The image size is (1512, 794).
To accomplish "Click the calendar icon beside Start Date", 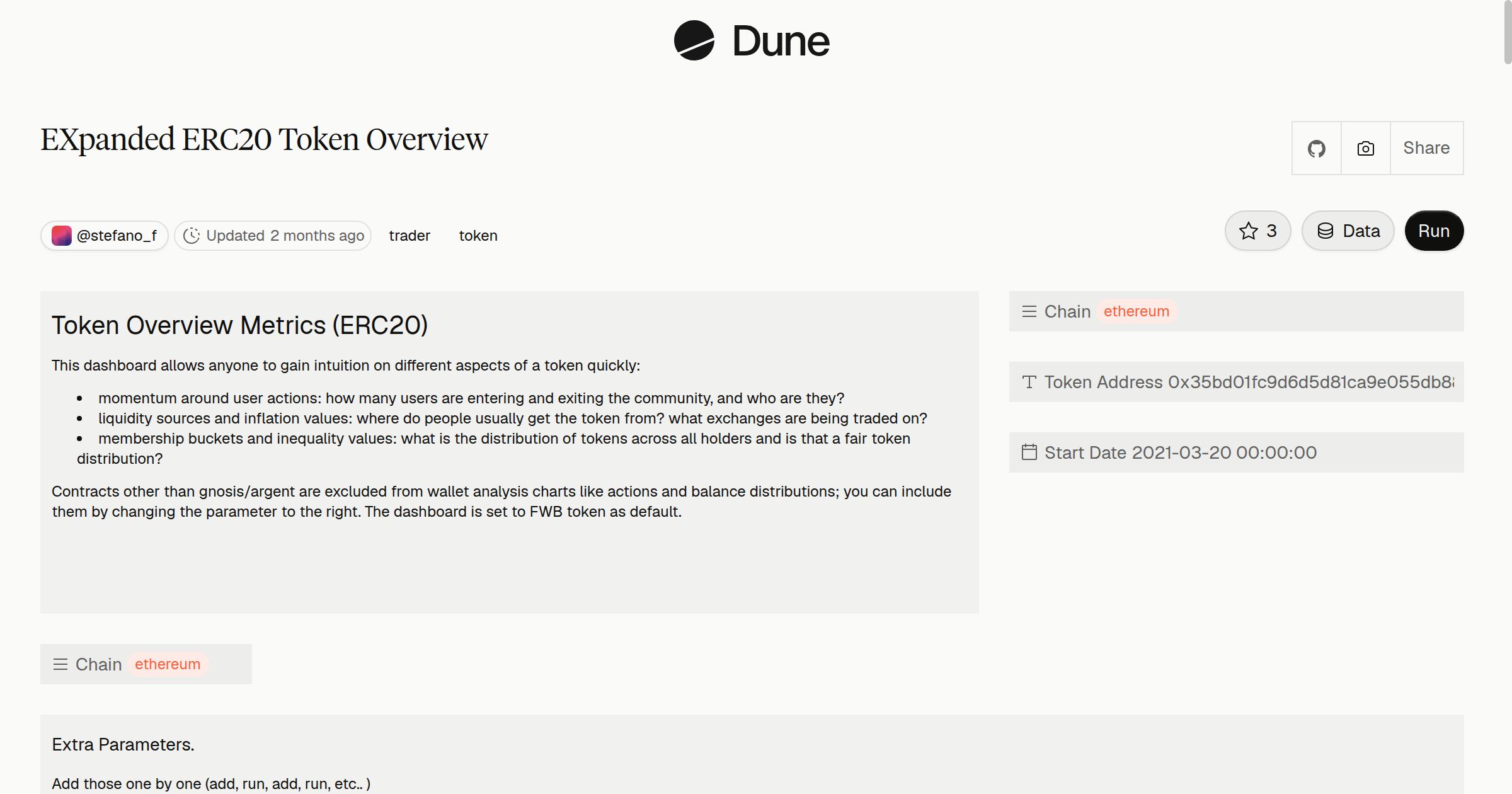I will pos(1029,452).
